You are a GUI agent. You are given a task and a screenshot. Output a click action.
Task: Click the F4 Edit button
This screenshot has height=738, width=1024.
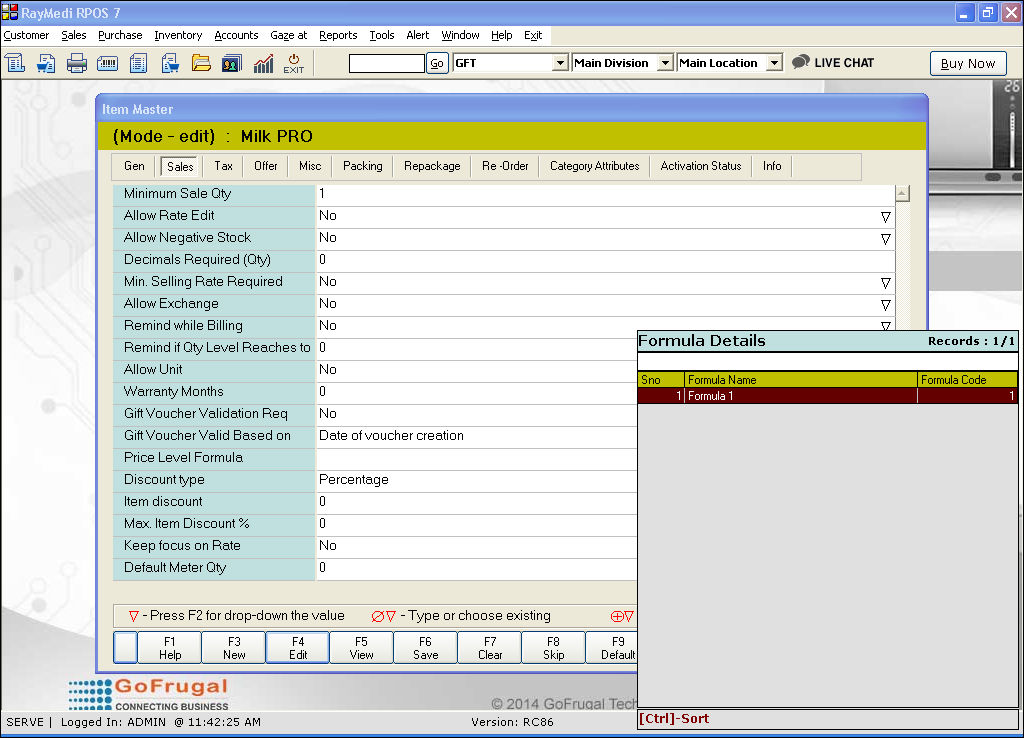tap(298, 648)
